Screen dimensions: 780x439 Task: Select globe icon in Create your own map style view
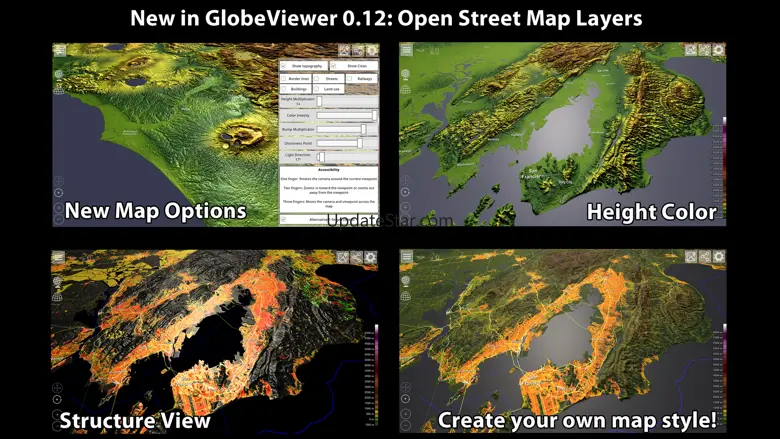[x=406, y=281]
